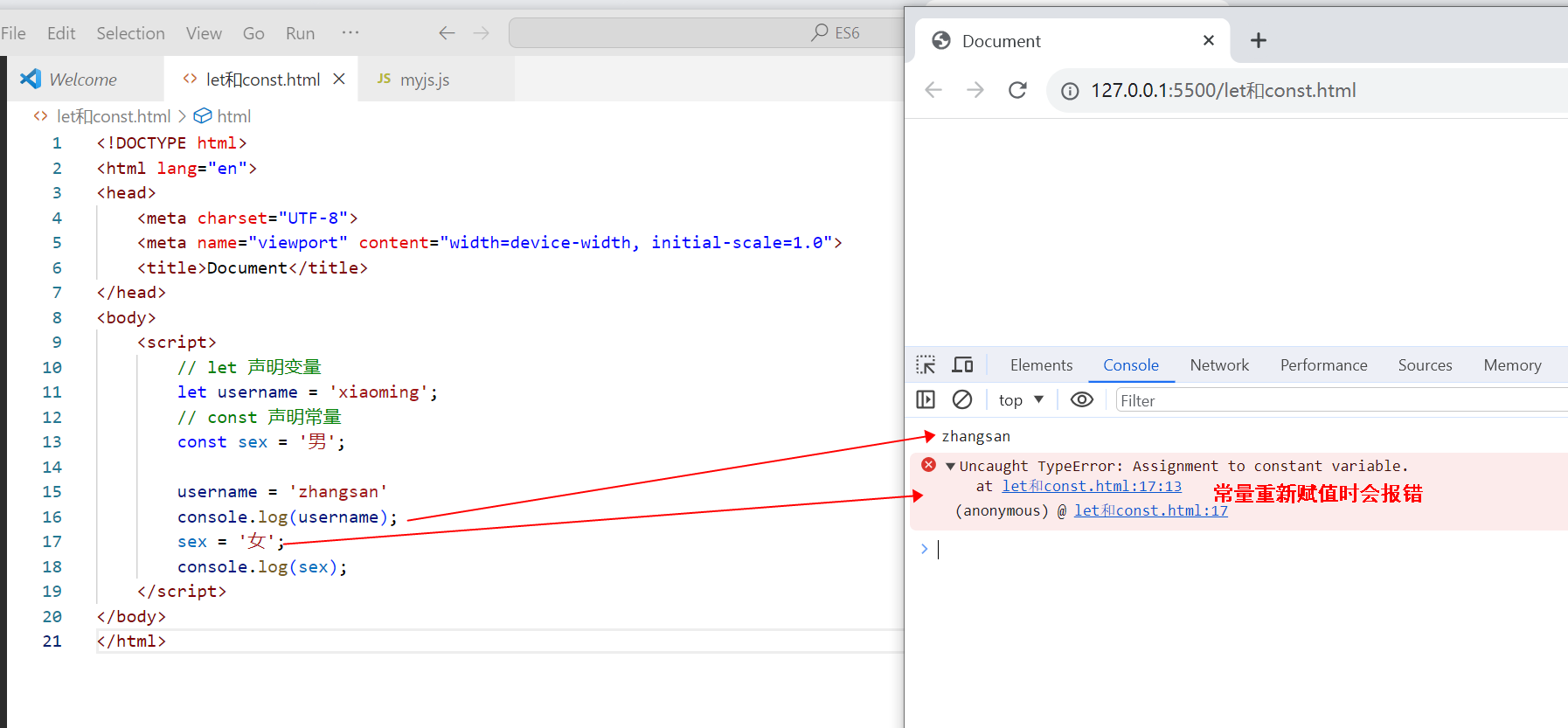Viewport: 1568px width, 728px height.
Task: Switch to the myjs.js tab
Action: pyautogui.click(x=436, y=79)
